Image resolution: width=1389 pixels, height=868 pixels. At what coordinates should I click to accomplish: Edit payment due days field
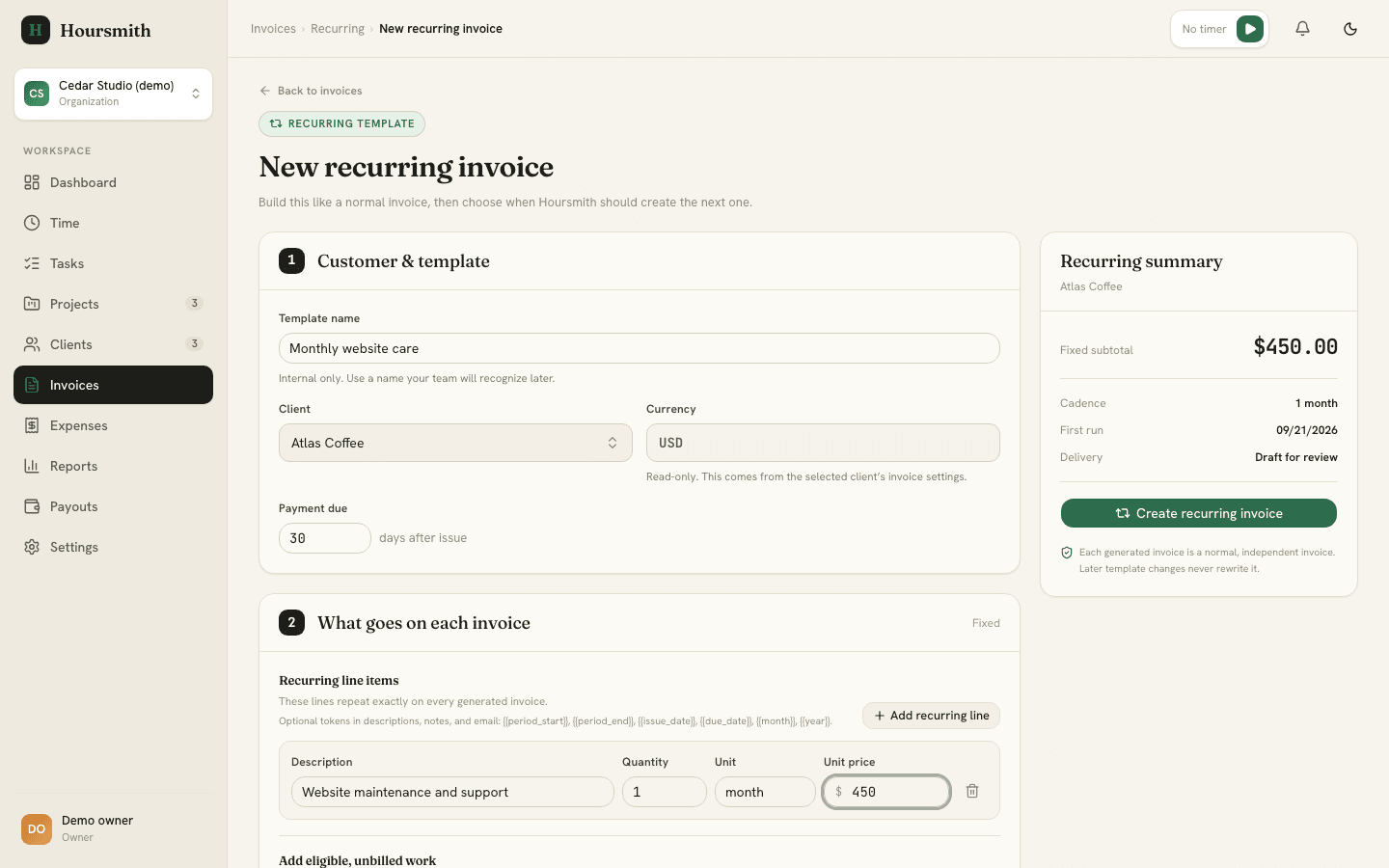pyautogui.click(x=325, y=538)
